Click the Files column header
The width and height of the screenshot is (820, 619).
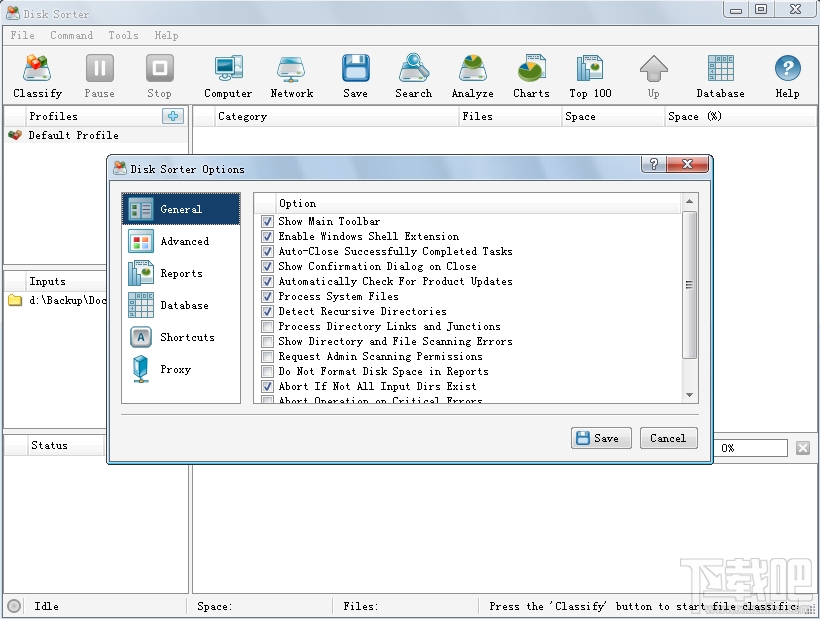pyautogui.click(x=510, y=116)
